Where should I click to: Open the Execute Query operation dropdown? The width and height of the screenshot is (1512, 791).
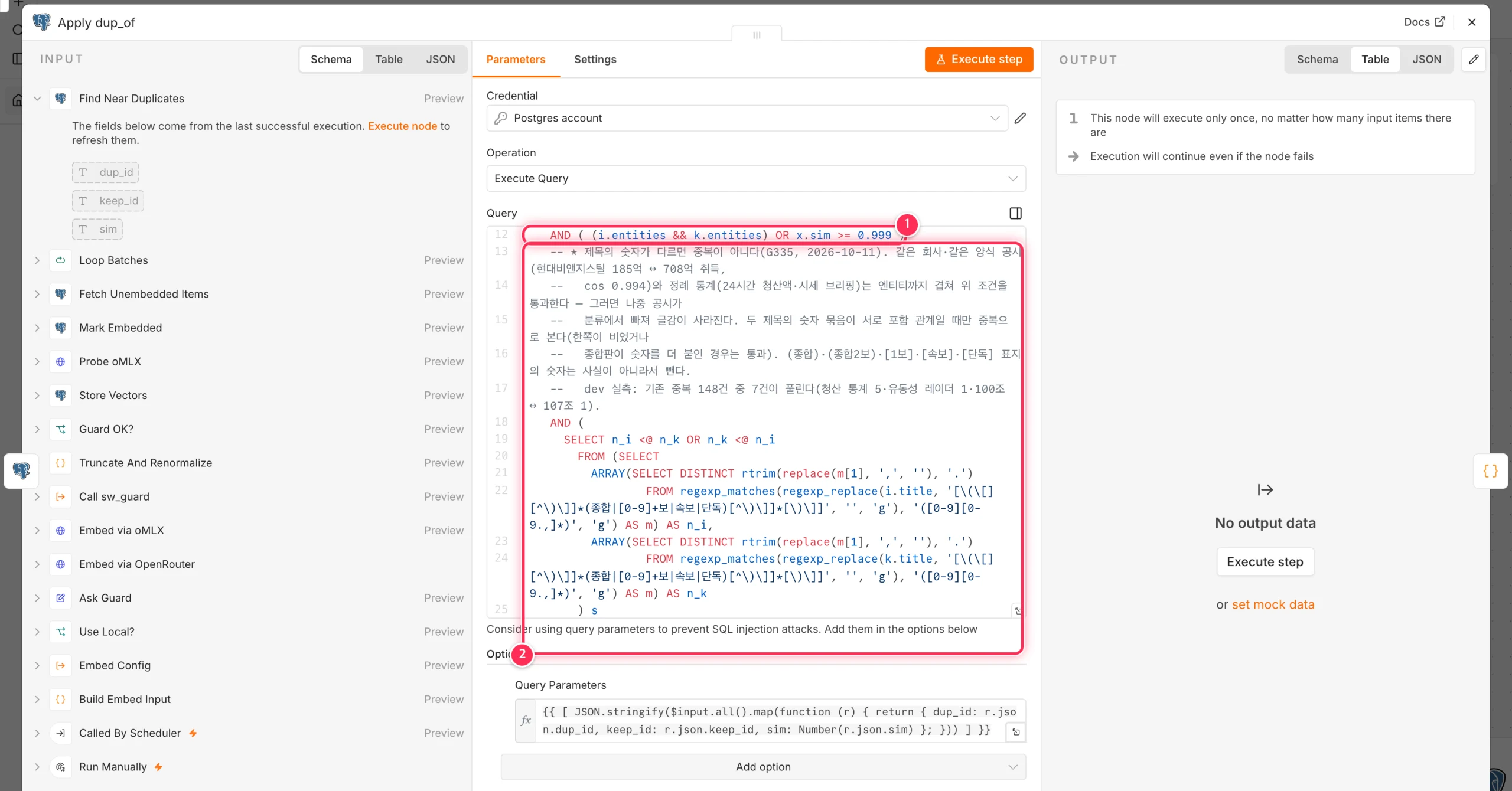click(x=756, y=178)
